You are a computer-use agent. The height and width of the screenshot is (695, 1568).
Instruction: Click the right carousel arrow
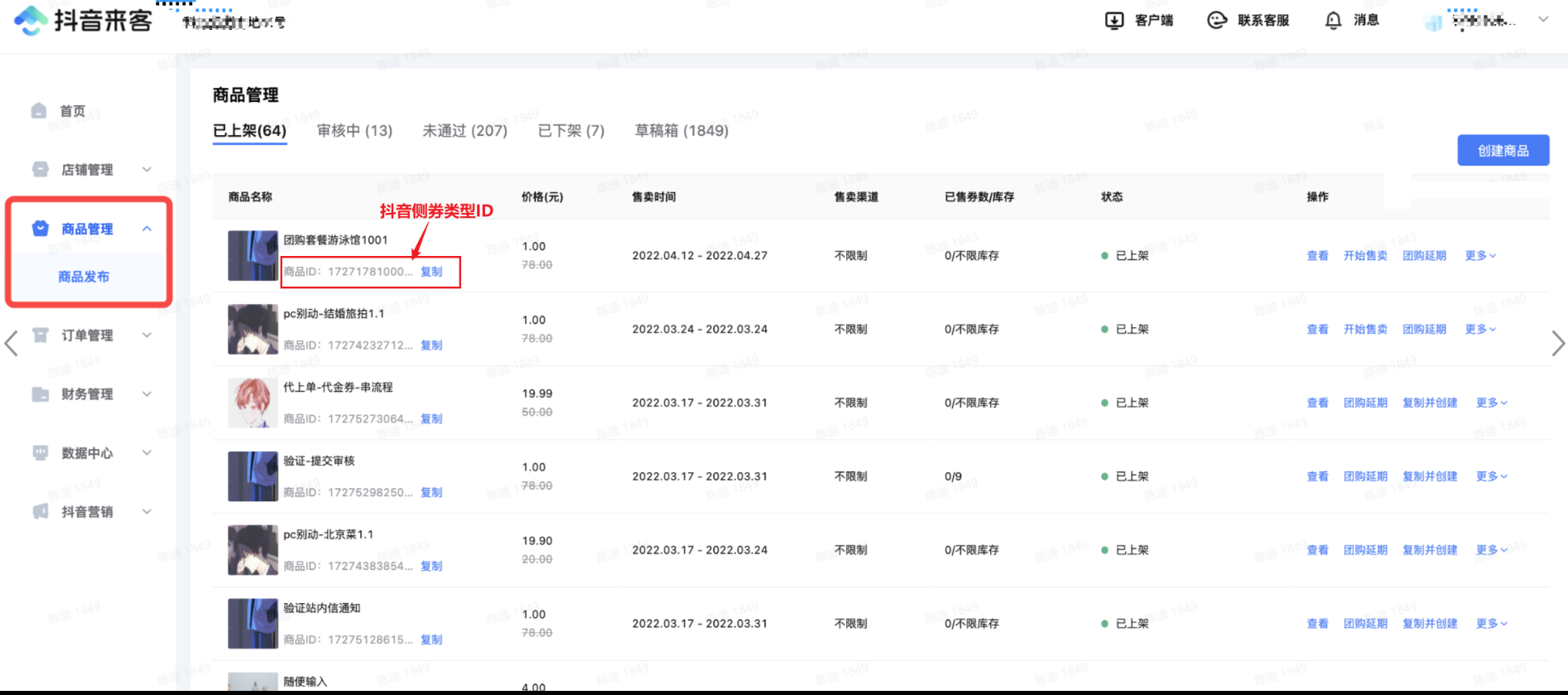(x=1557, y=343)
